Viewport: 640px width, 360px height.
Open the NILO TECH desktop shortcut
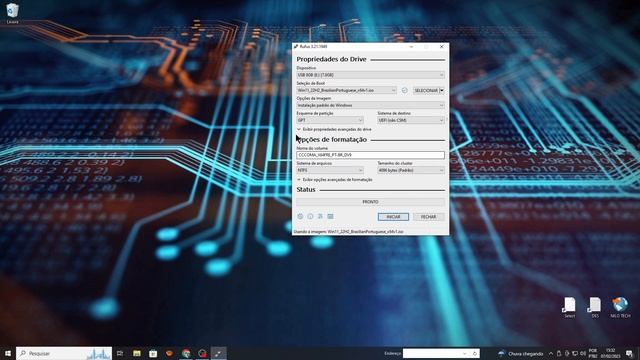click(620, 308)
